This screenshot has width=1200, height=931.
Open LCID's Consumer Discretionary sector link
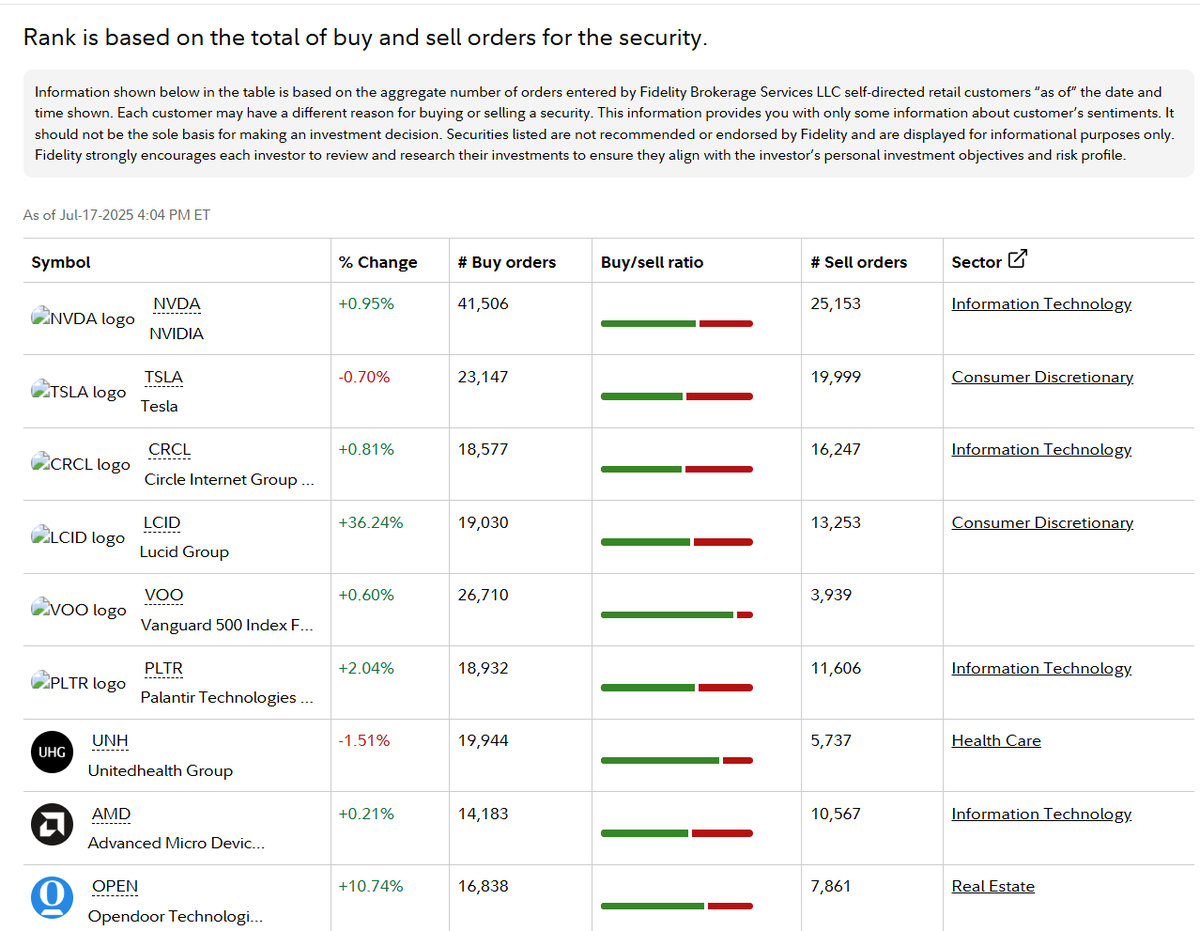pos(1042,523)
